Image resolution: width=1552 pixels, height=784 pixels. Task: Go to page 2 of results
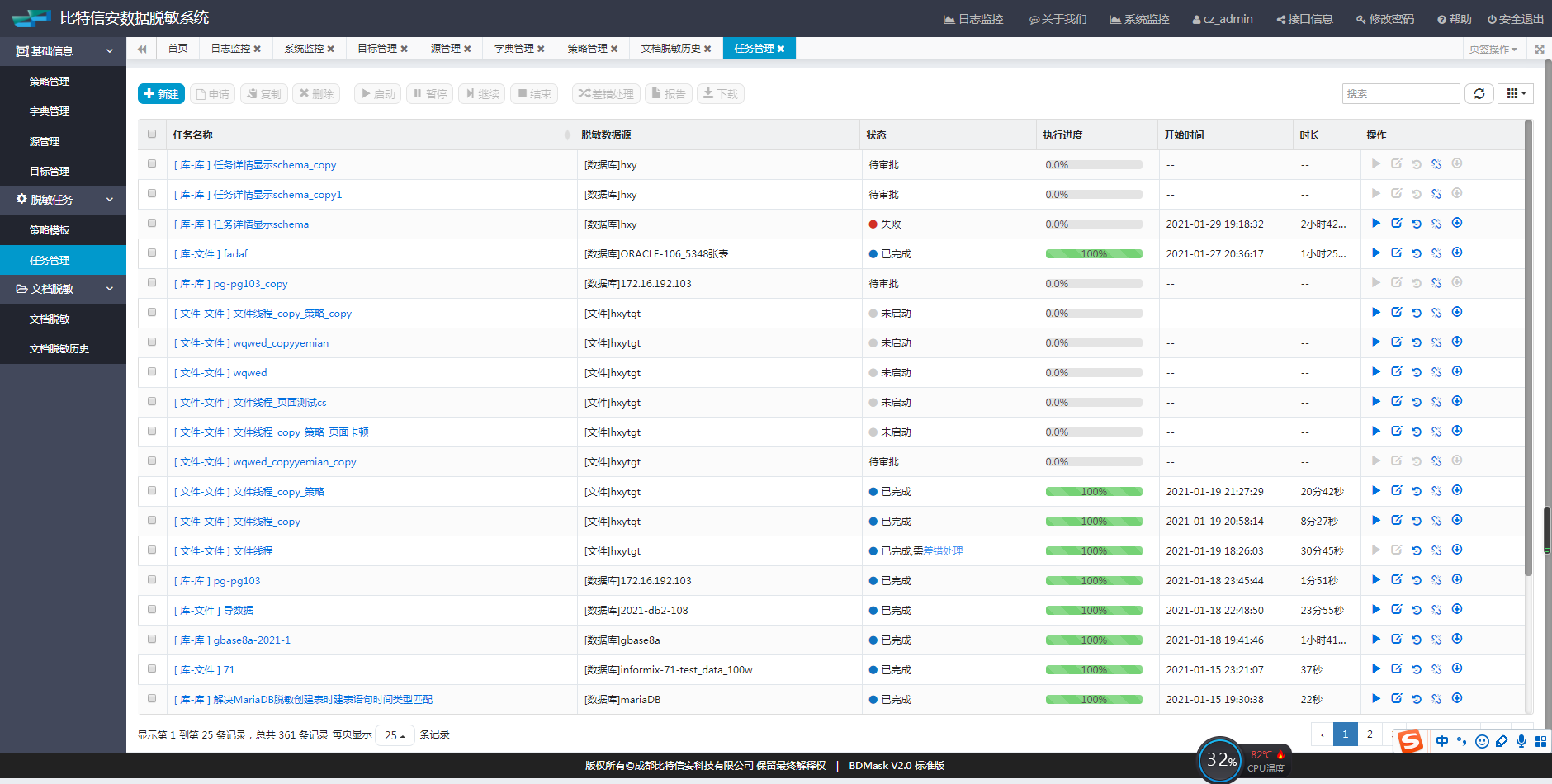(x=1370, y=734)
